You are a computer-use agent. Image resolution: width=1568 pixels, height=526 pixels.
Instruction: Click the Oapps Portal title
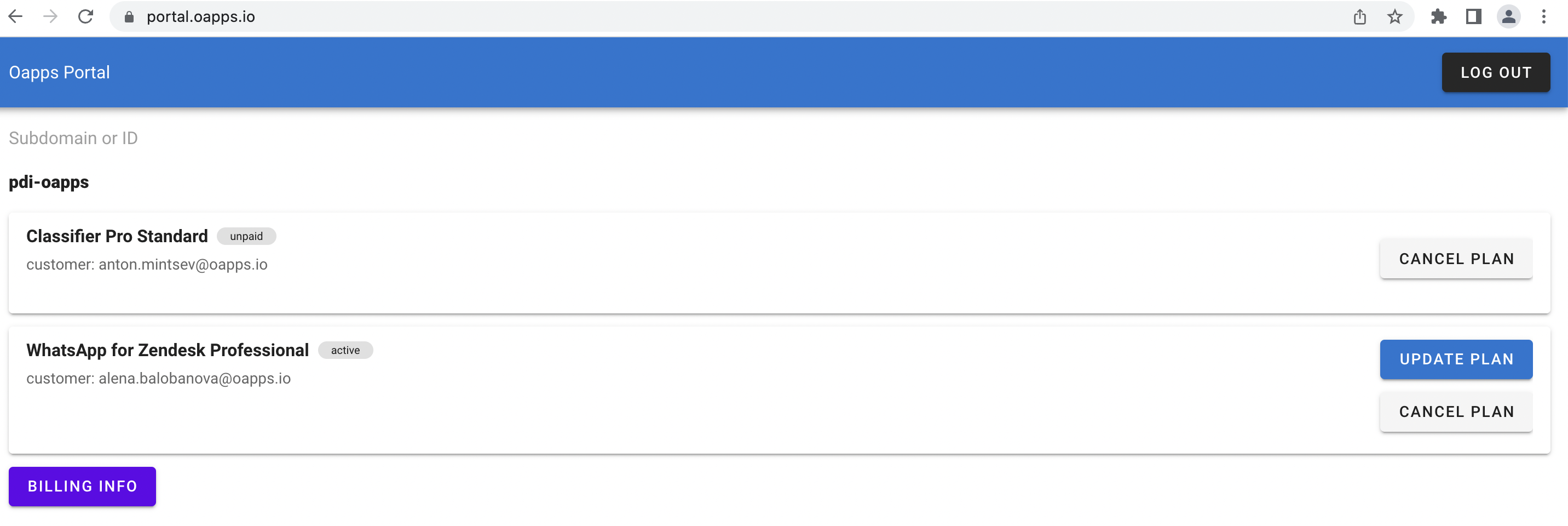[x=59, y=72]
